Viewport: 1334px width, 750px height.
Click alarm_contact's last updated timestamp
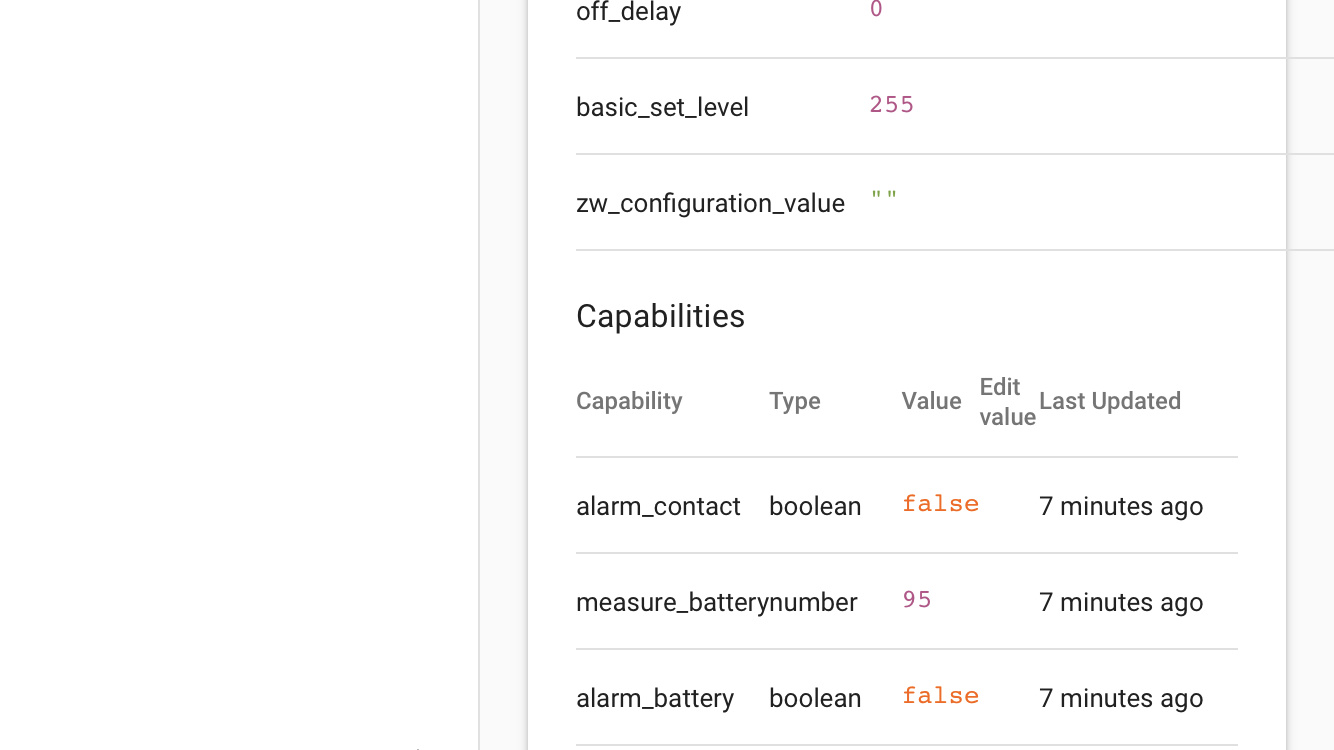pos(1120,506)
